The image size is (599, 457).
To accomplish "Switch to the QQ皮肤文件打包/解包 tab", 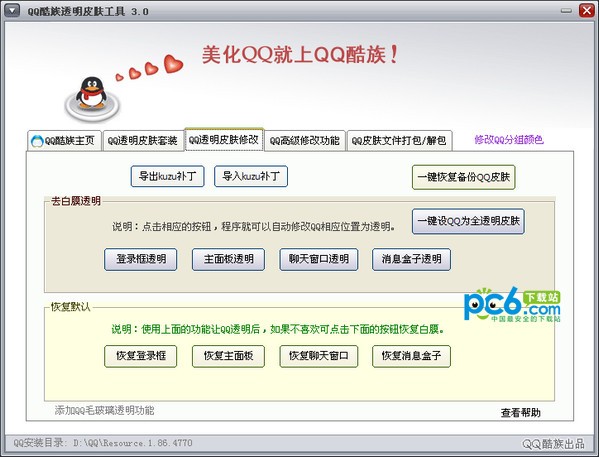I will [x=399, y=141].
